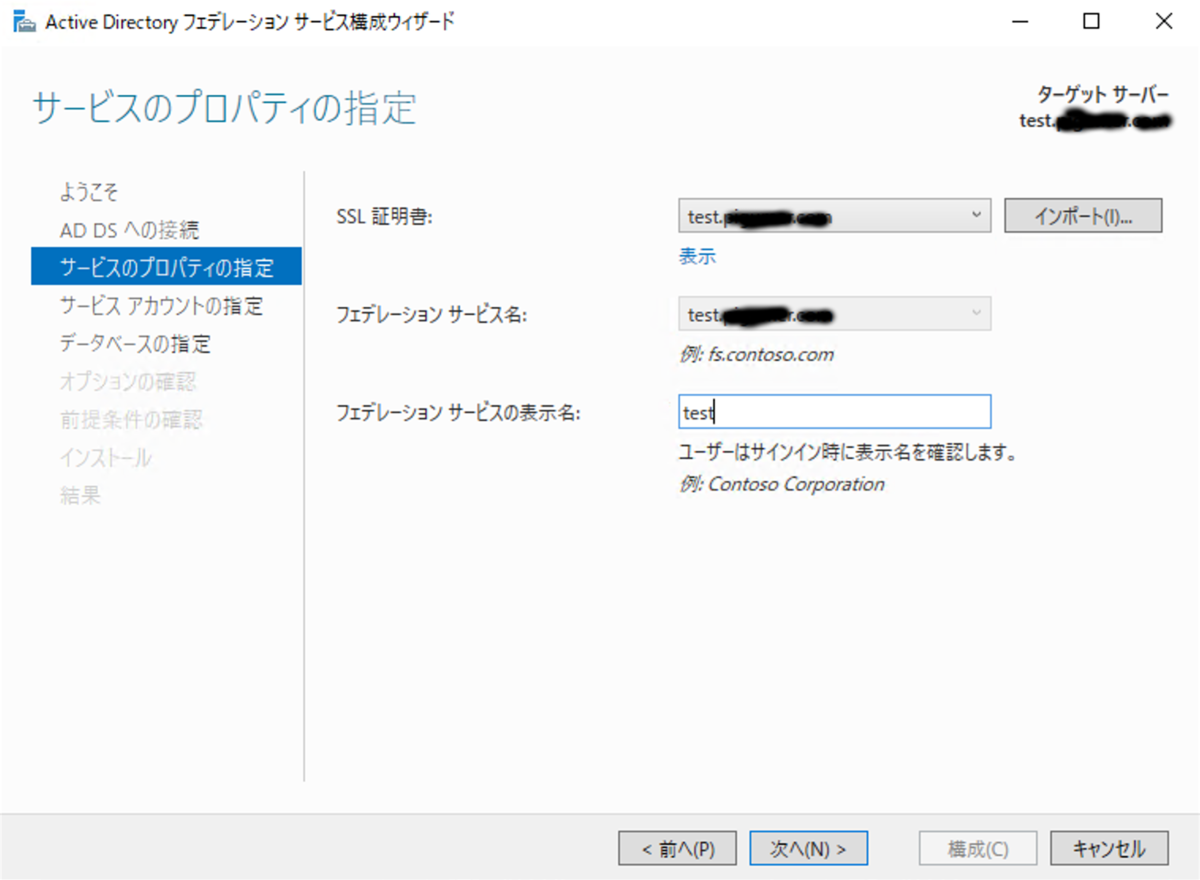Click the 次へ button to proceed
The height and width of the screenshot is (880, 1200).
[x=808, y=847]
